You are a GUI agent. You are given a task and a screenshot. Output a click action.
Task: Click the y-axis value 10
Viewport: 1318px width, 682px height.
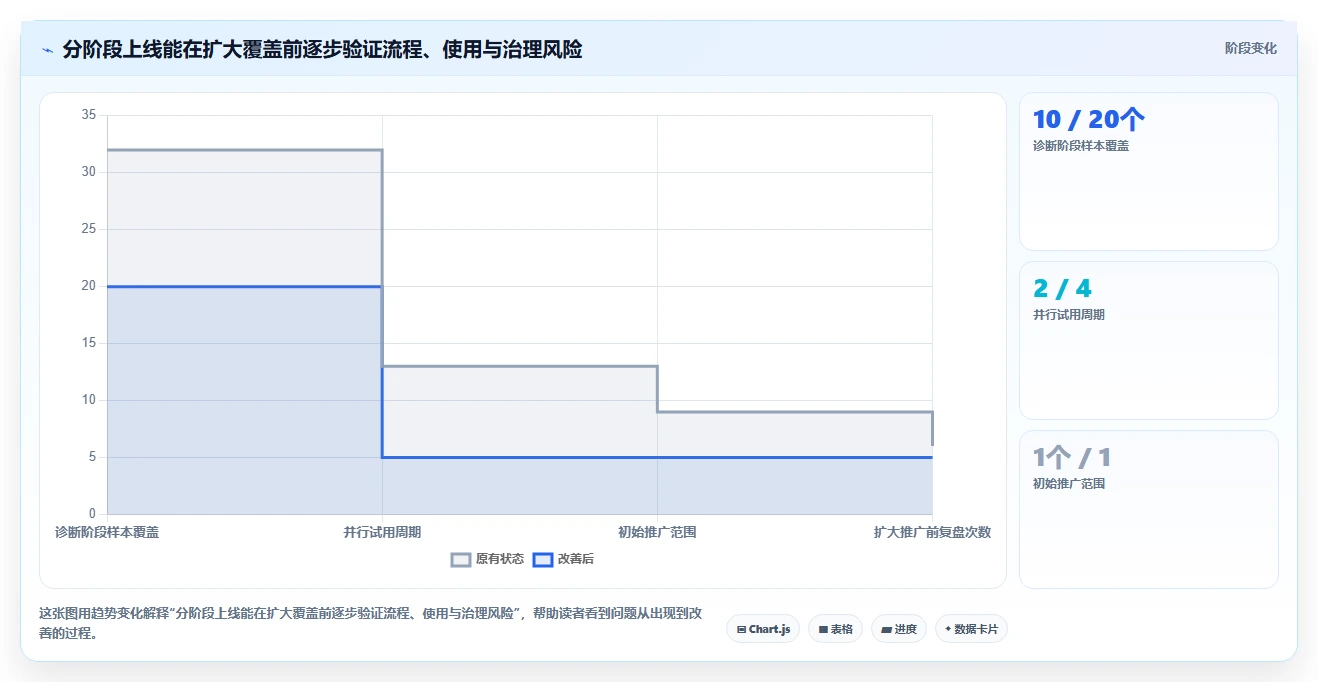point(88,400)
